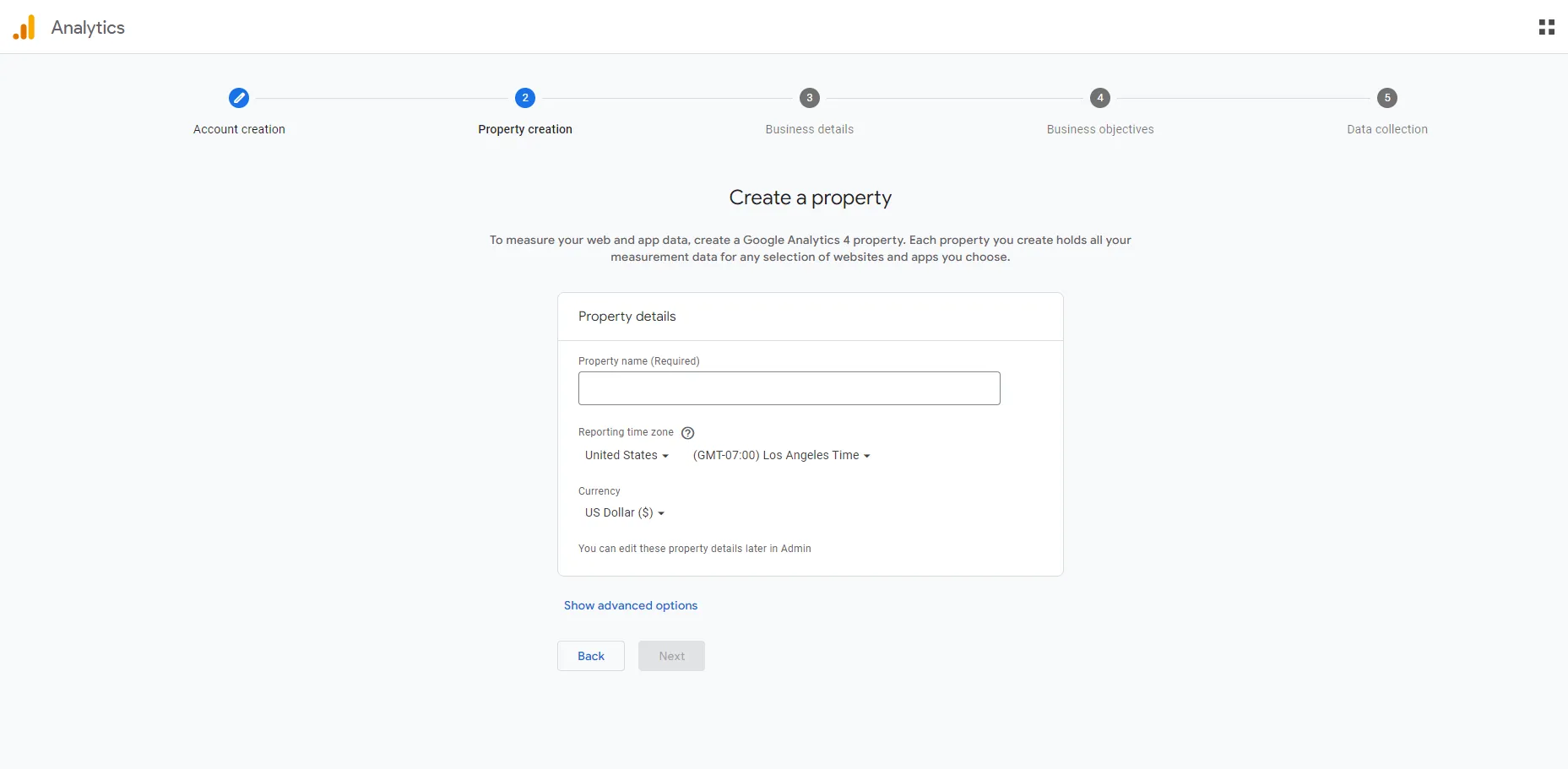Click the progress line between steps 2 and 3
This screenshot has width=1568, height=769.
pyautogui.click(x=667, y=98)
